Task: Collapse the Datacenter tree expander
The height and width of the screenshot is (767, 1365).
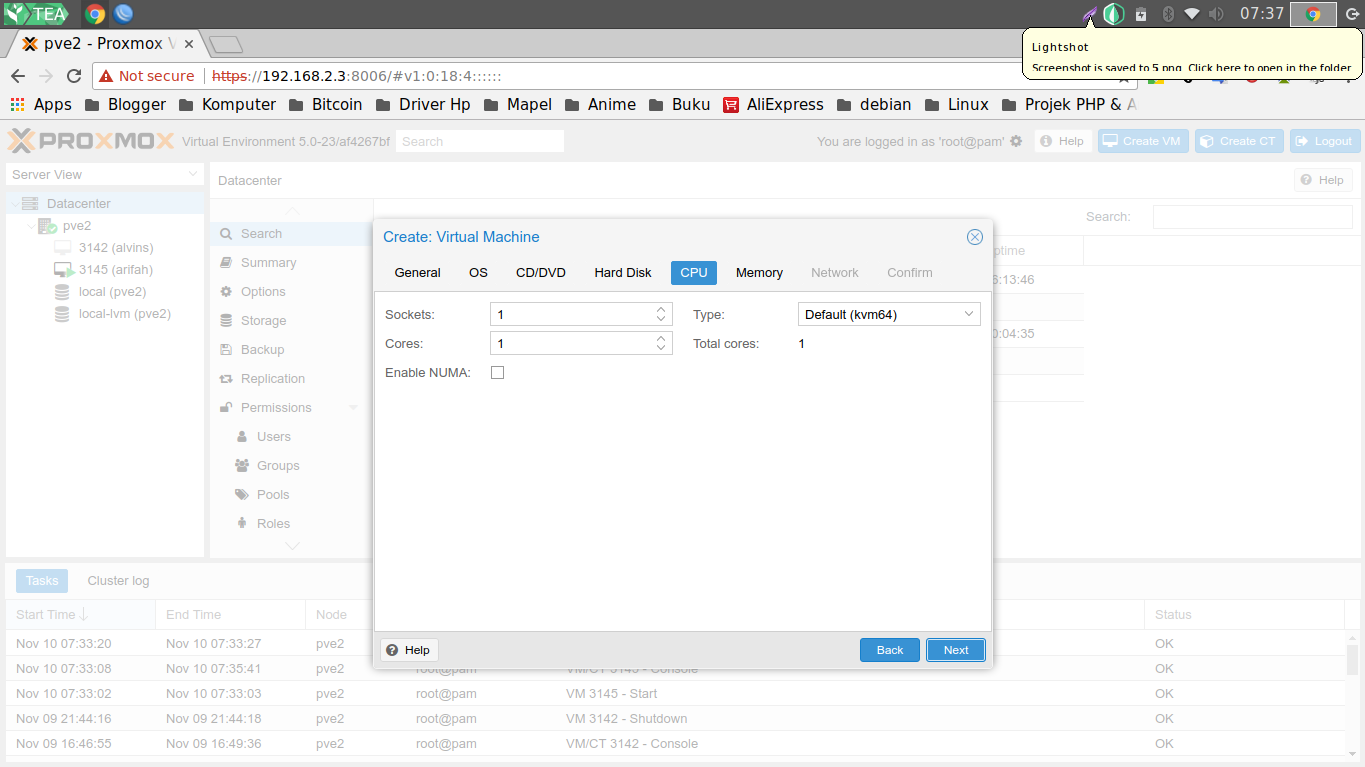Action: pyautogui.click(x=14, y=204)
